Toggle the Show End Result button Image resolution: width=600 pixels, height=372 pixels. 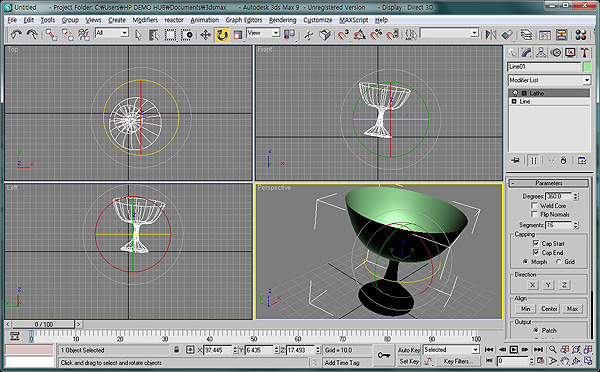(533, 160)
